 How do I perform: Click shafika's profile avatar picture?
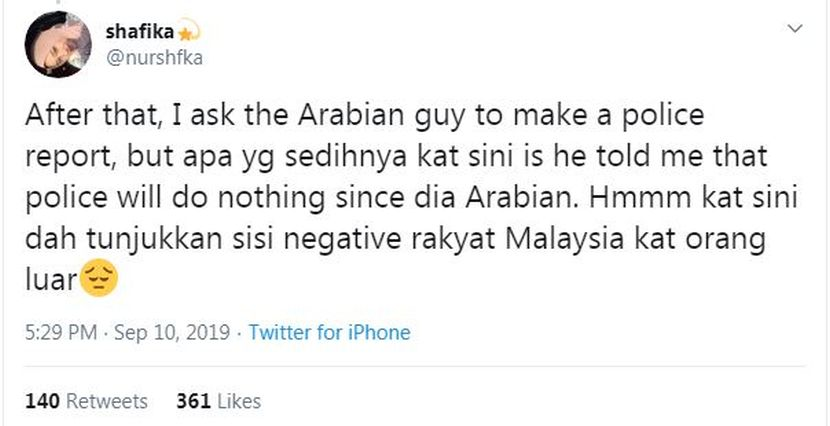pos(57,44)
